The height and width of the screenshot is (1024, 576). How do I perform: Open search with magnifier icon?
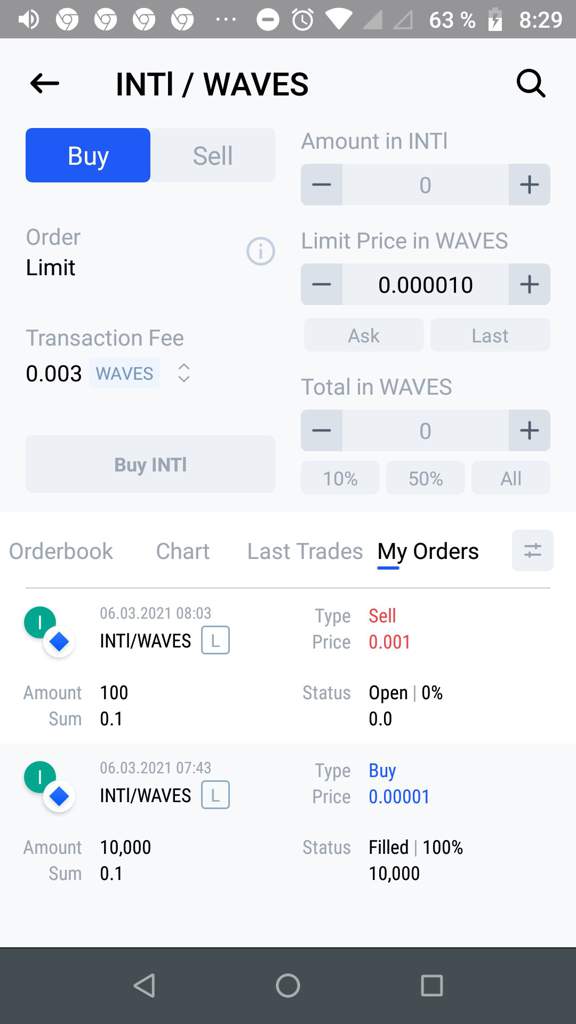530,84
